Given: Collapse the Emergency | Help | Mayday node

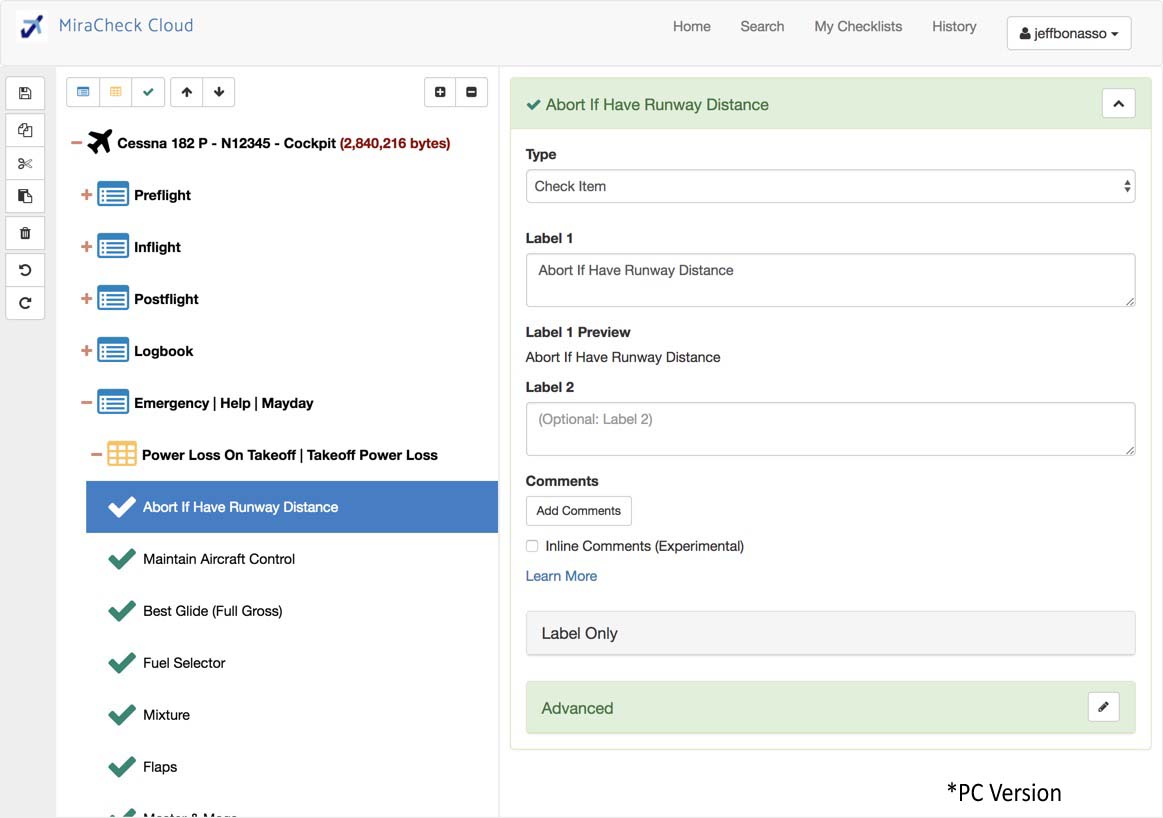Looking at the screenshot, I should pyautogui.click(x=86, y=403).
